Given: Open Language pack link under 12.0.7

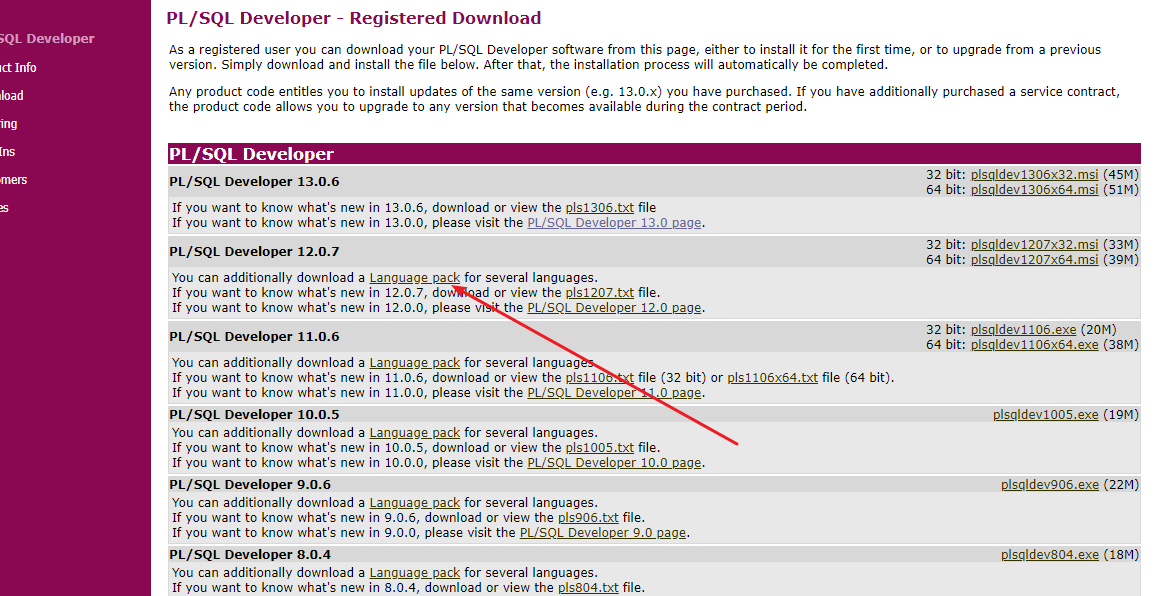Looking at the screenshot, I should 414,278.
